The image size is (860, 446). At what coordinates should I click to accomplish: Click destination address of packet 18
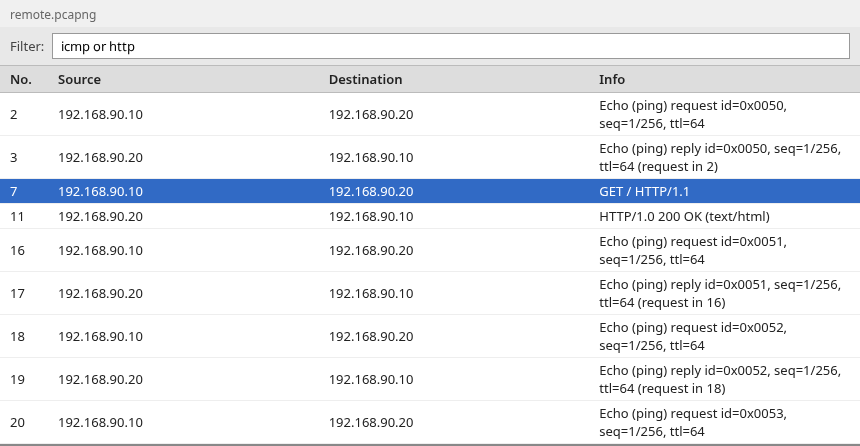(371, 336)
